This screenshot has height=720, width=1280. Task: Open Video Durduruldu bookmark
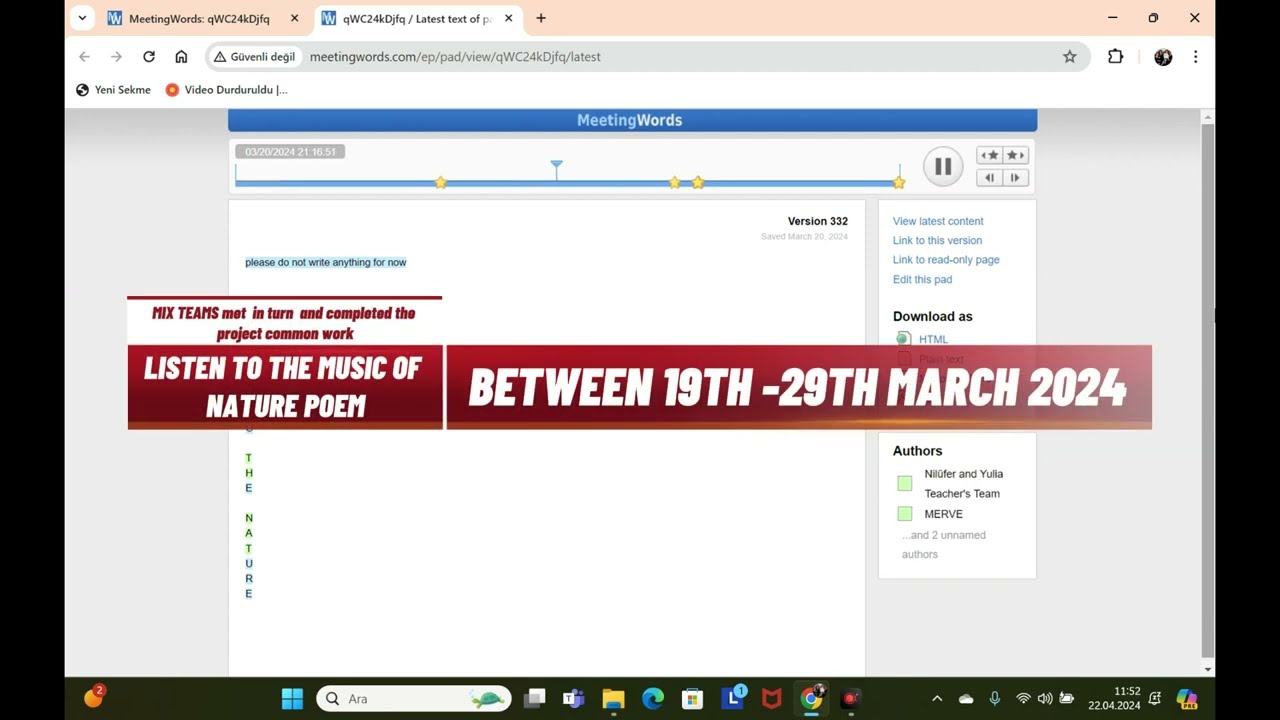227,90
